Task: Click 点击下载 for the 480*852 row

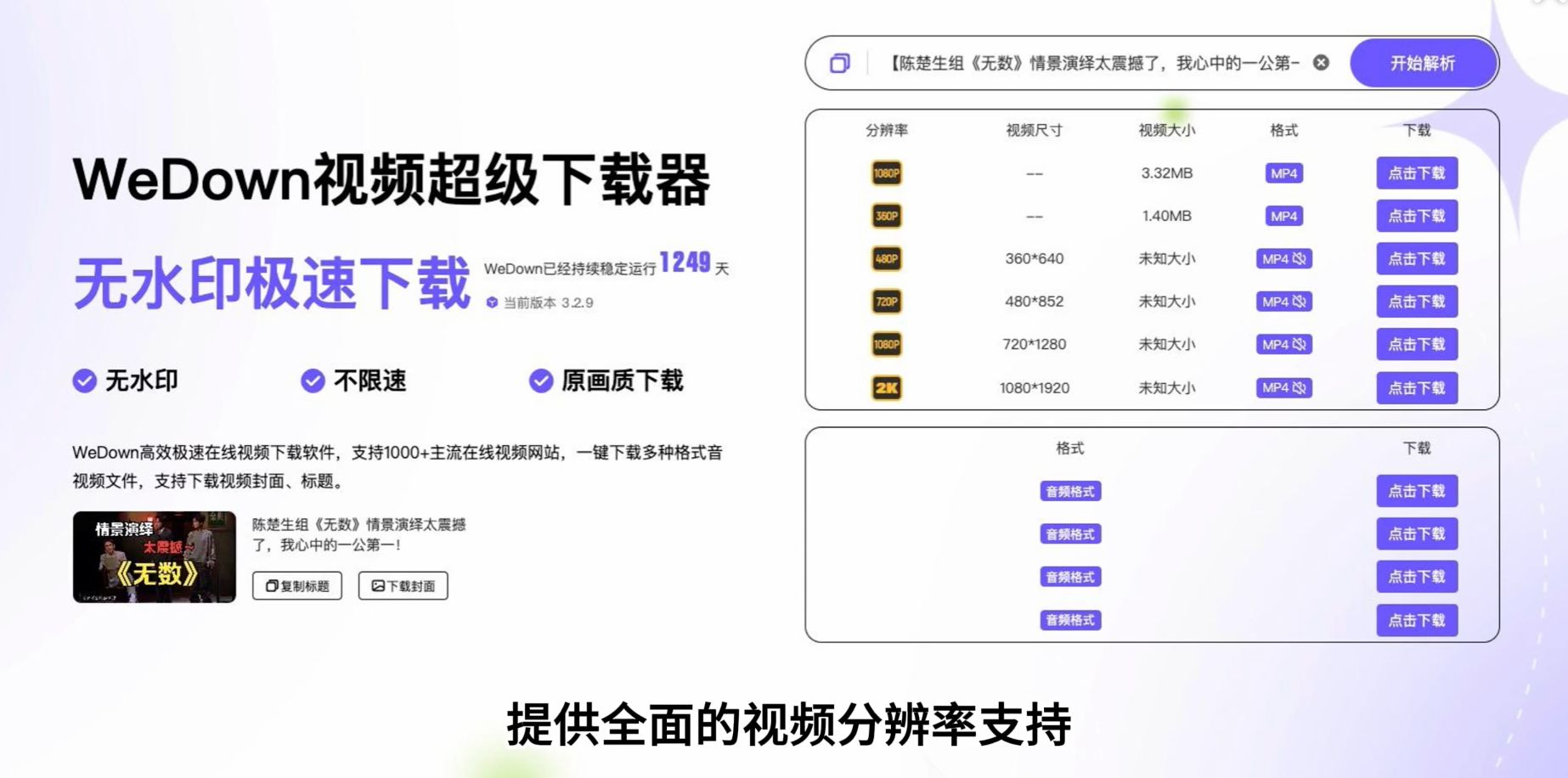Action: 1417,302
